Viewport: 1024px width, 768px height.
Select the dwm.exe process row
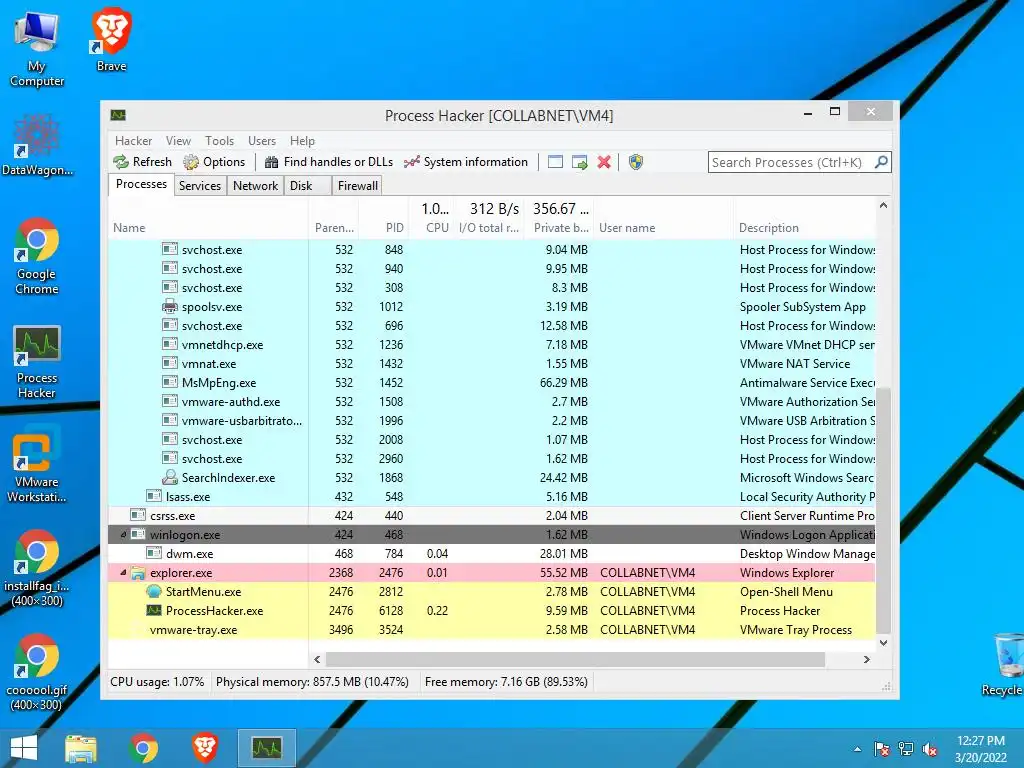coord(492,554)
